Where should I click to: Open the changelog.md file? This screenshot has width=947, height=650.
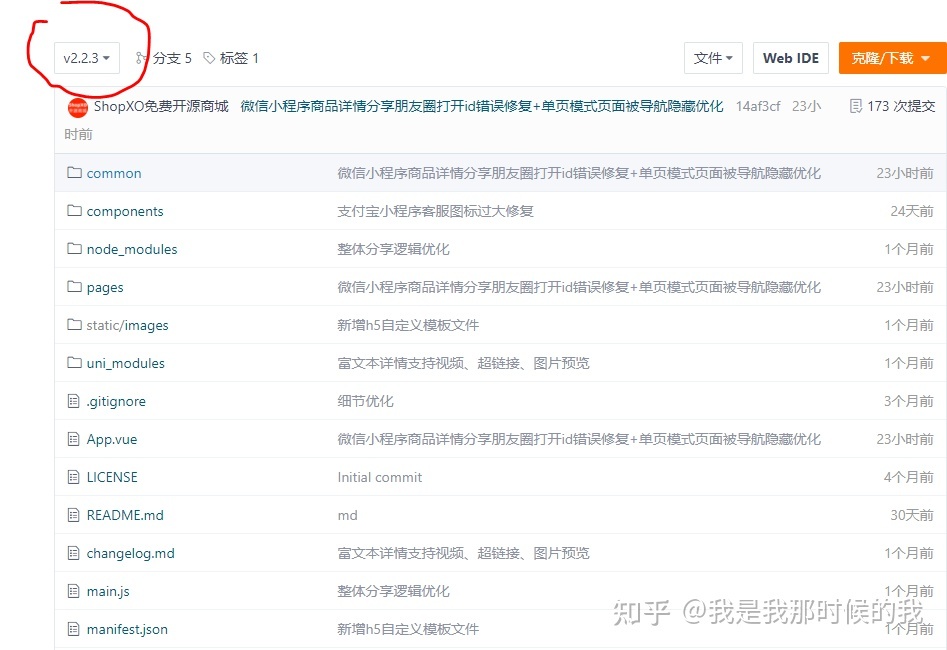(130, 554)
